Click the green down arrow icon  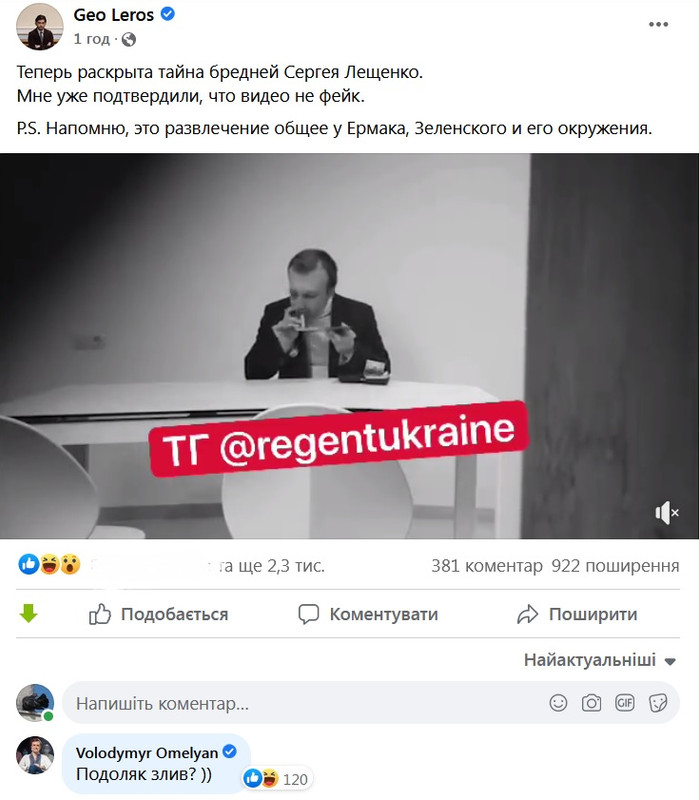pyautogui.click(x=29, y=613)
